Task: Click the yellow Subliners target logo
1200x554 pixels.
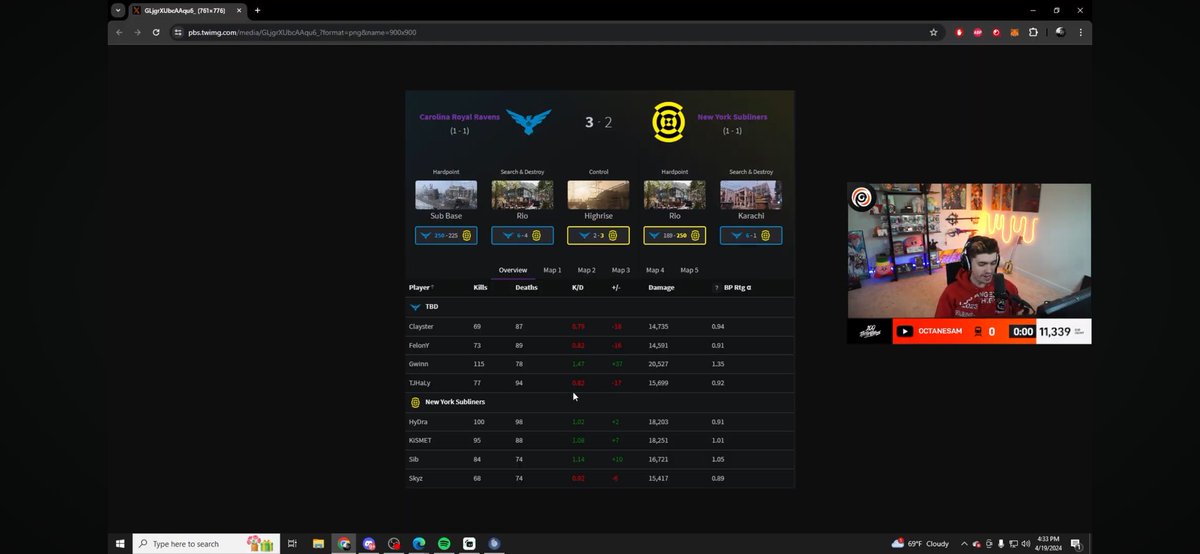Action: pos(668,122)
